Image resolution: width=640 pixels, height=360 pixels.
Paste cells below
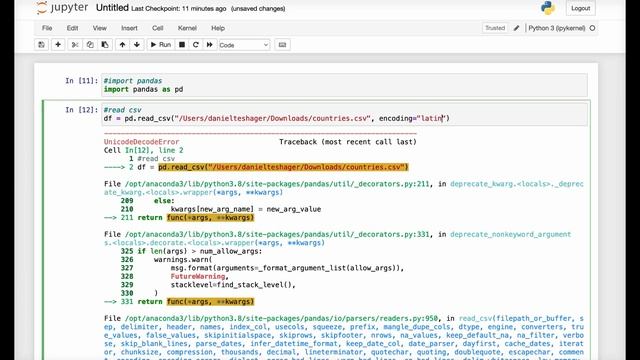pyautogui.click(x=105, y=44)
